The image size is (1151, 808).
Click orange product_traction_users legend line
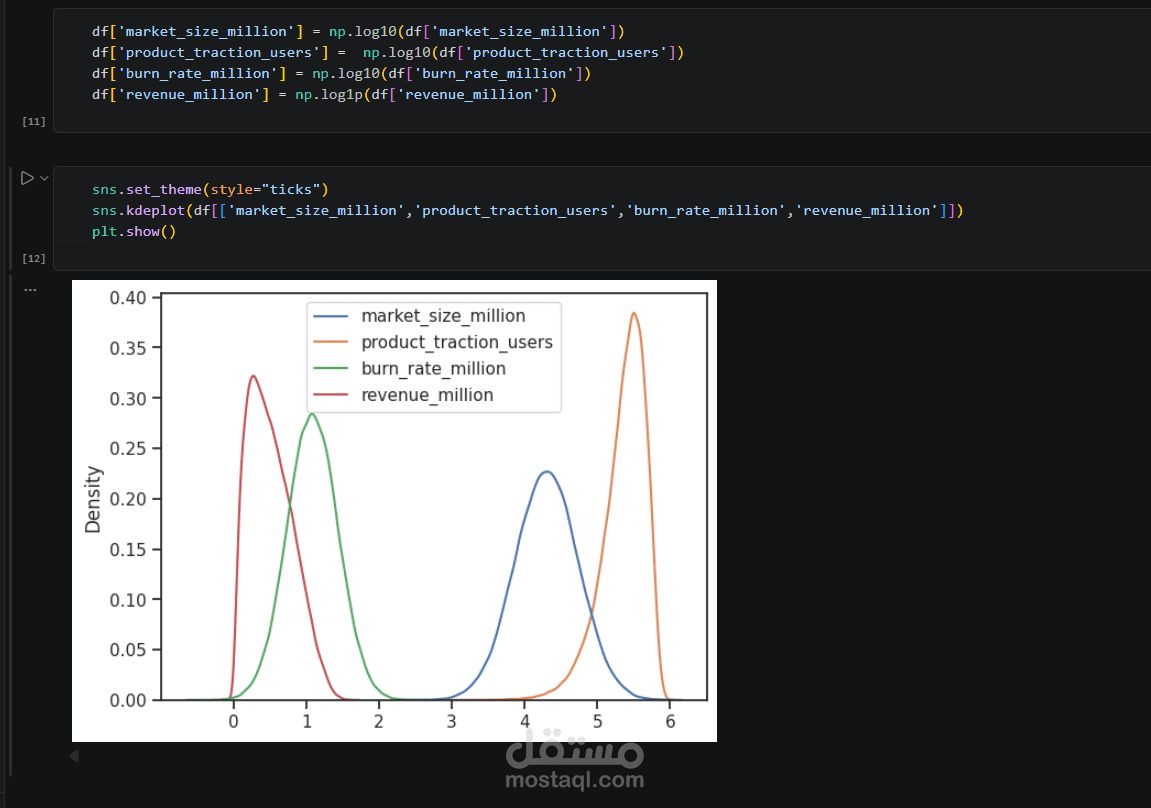330,342
